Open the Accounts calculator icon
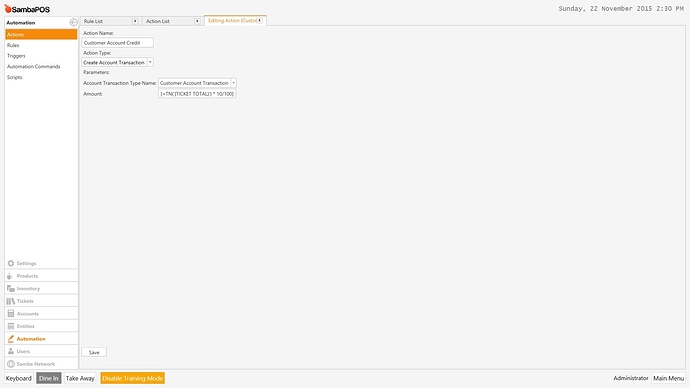 coord(11,314)
